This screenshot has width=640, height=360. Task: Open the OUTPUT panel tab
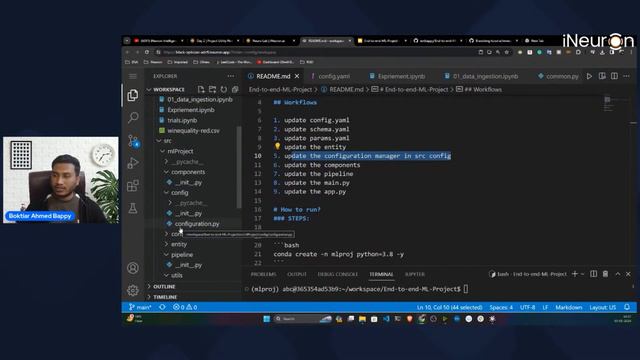click(x=297, y=274)
